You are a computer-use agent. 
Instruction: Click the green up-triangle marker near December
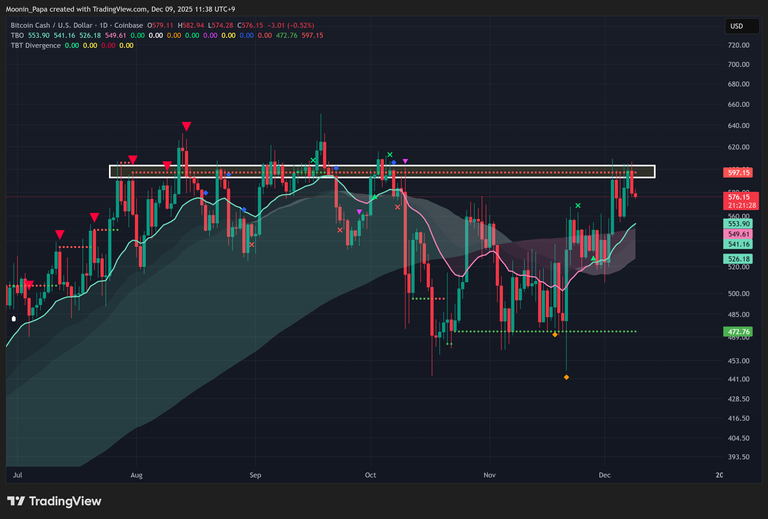pos(594,259)
